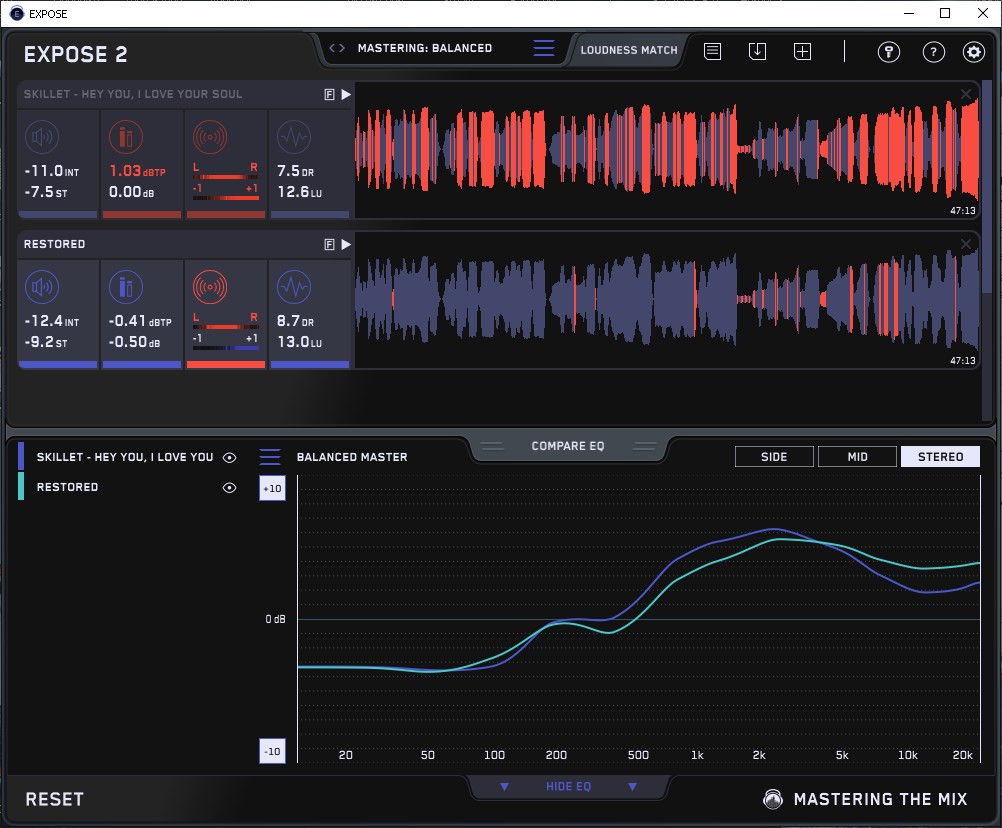Viewport: 1002px width, 828px height.
Task: Select the SIDE channel view
Action: pyautogui.click(x=774, y=457)
